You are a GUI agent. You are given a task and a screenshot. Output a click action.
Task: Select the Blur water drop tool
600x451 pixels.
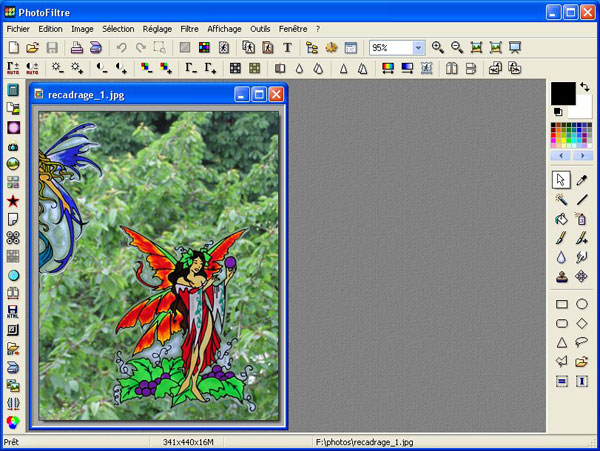point(561,257)
